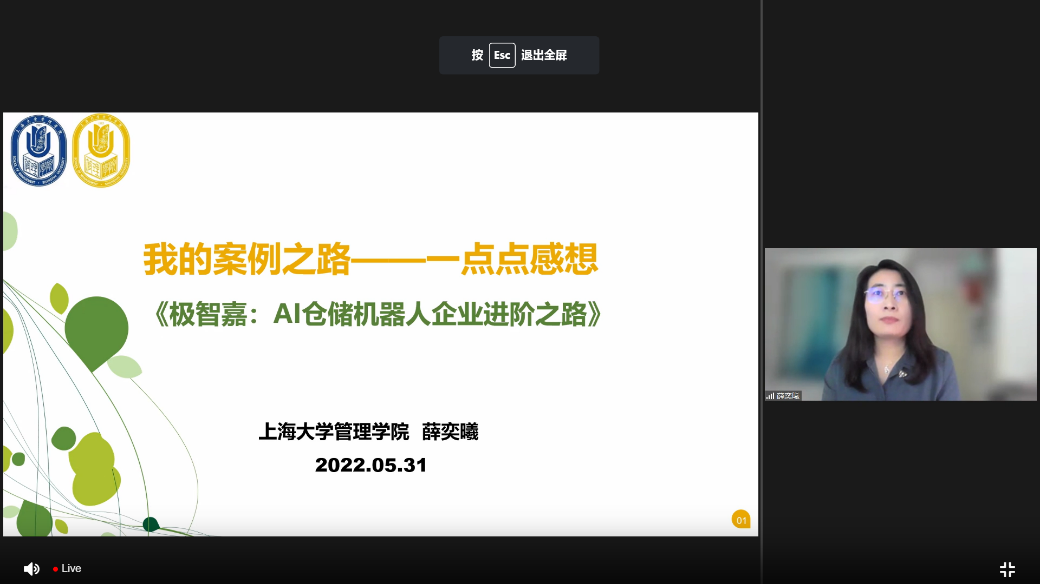Click the exit fullscreen icon
Image resolution: width=1040 pixels, height=584 pixels.
[1007, 568]
